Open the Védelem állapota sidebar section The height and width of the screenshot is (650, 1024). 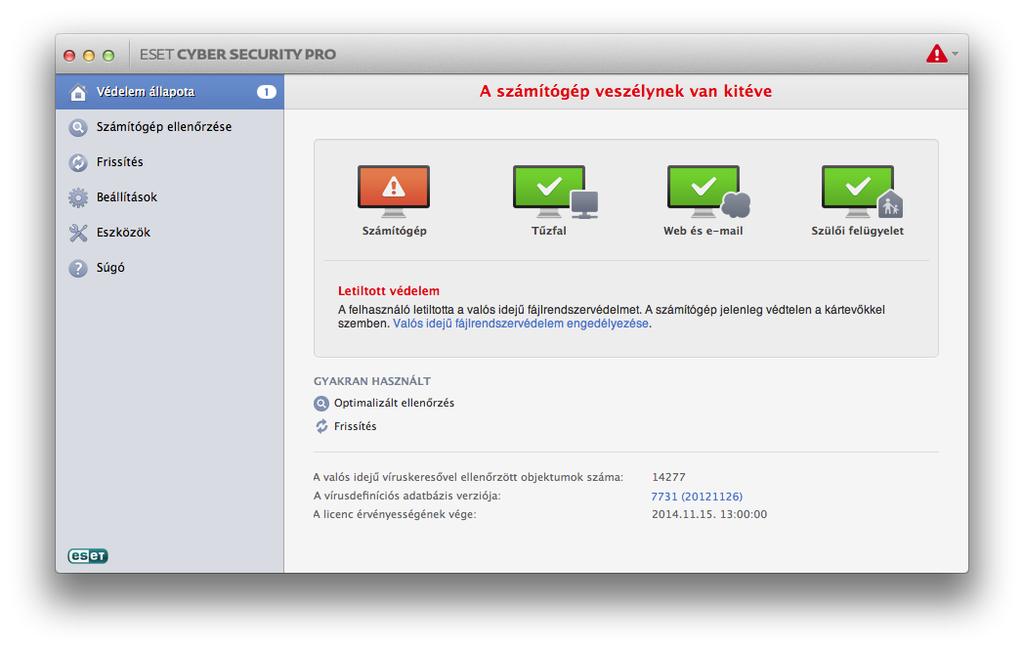(170, 92)
